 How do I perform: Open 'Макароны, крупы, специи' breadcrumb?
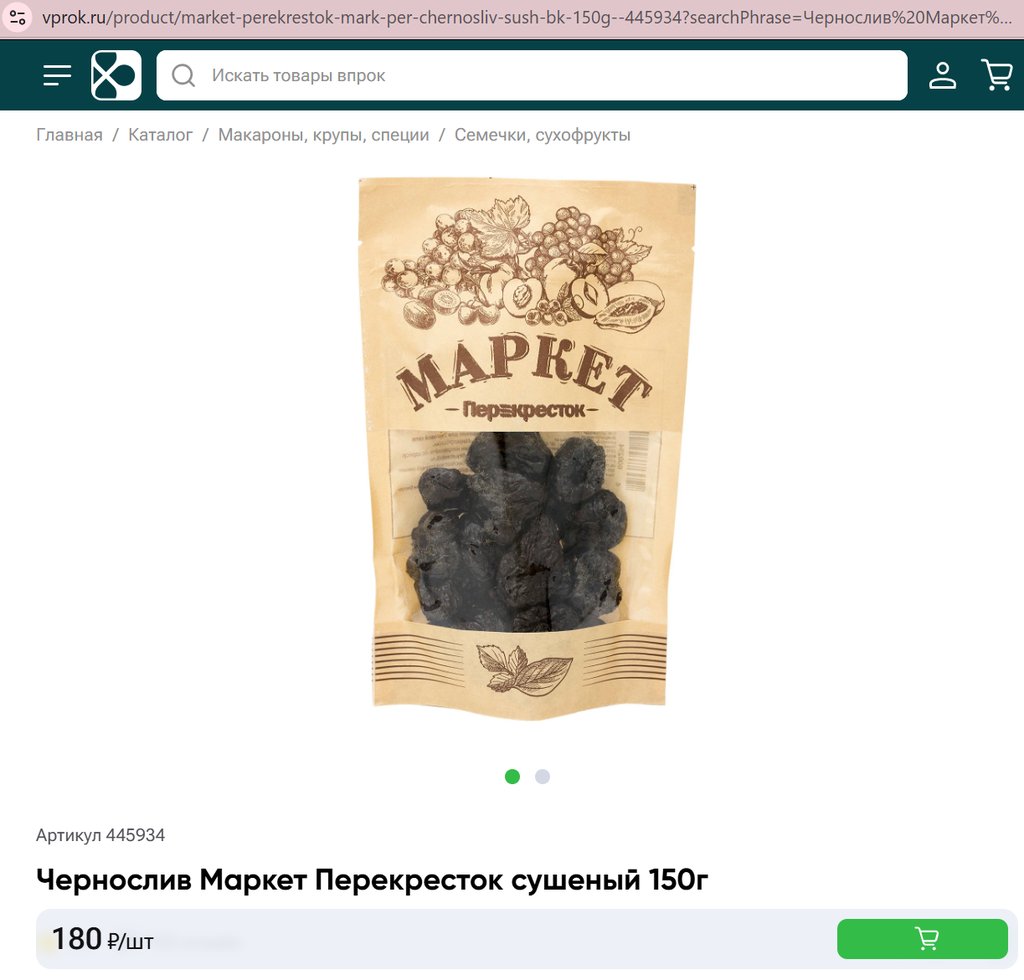323,134
